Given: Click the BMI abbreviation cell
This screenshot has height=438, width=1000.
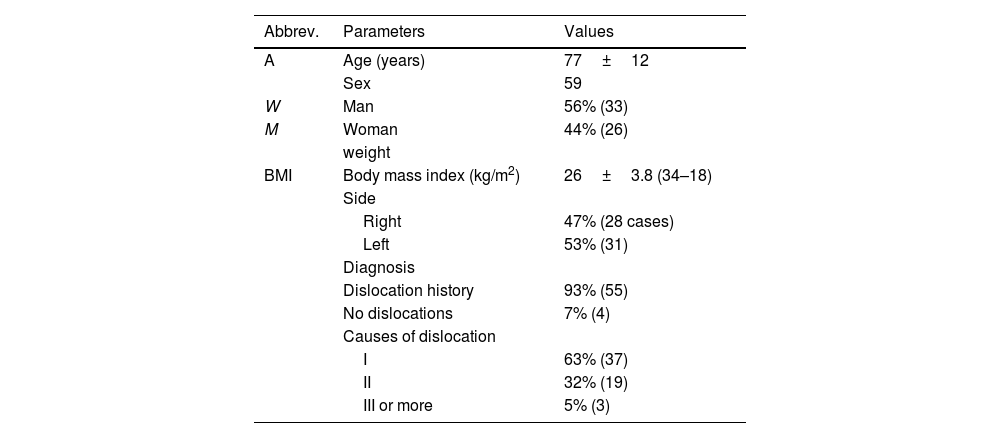Looking at the screenshot, I should pos(280,176).
